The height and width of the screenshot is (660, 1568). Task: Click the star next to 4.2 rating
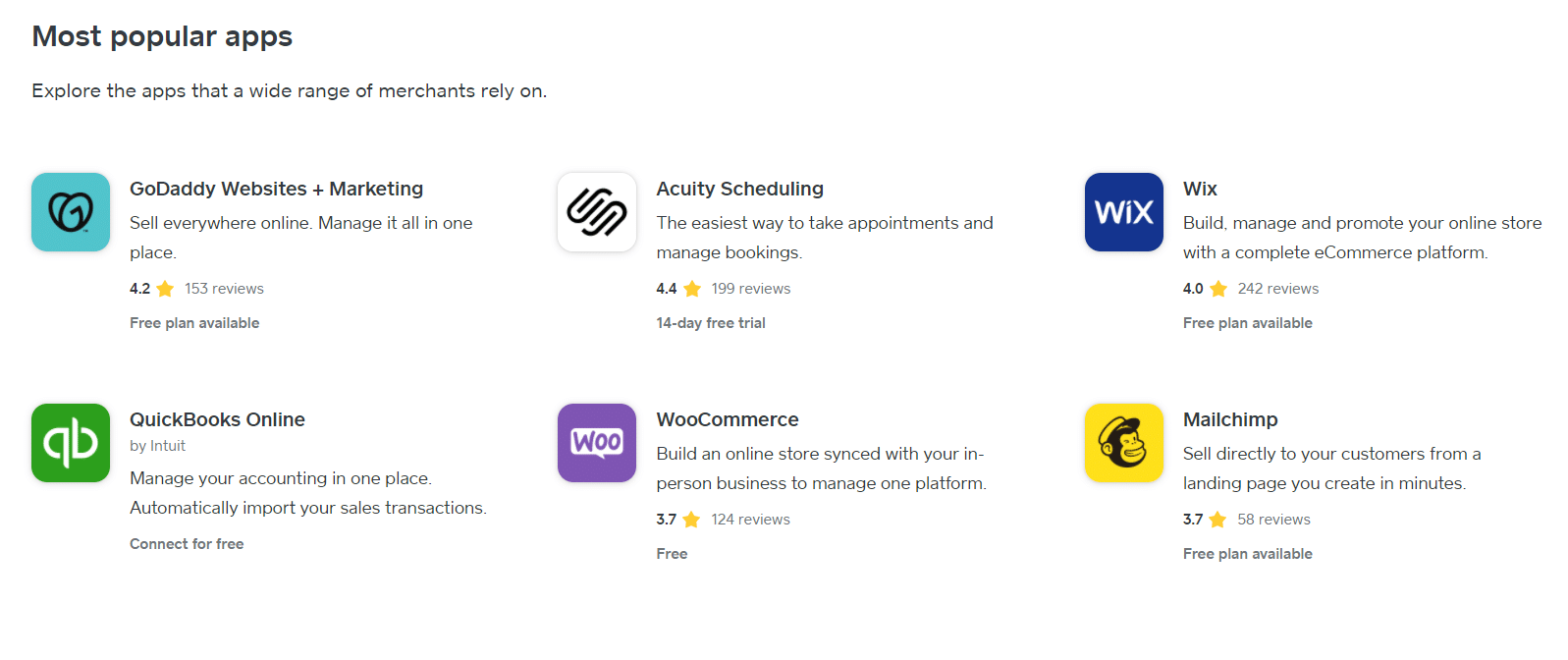click(165, 289)
